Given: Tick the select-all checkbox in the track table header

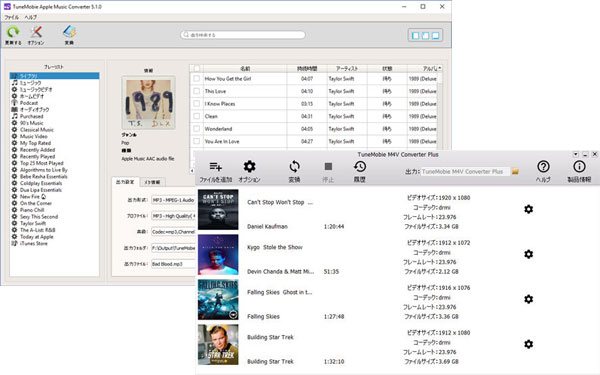Looking at the screenshot, I should (197, 68).
